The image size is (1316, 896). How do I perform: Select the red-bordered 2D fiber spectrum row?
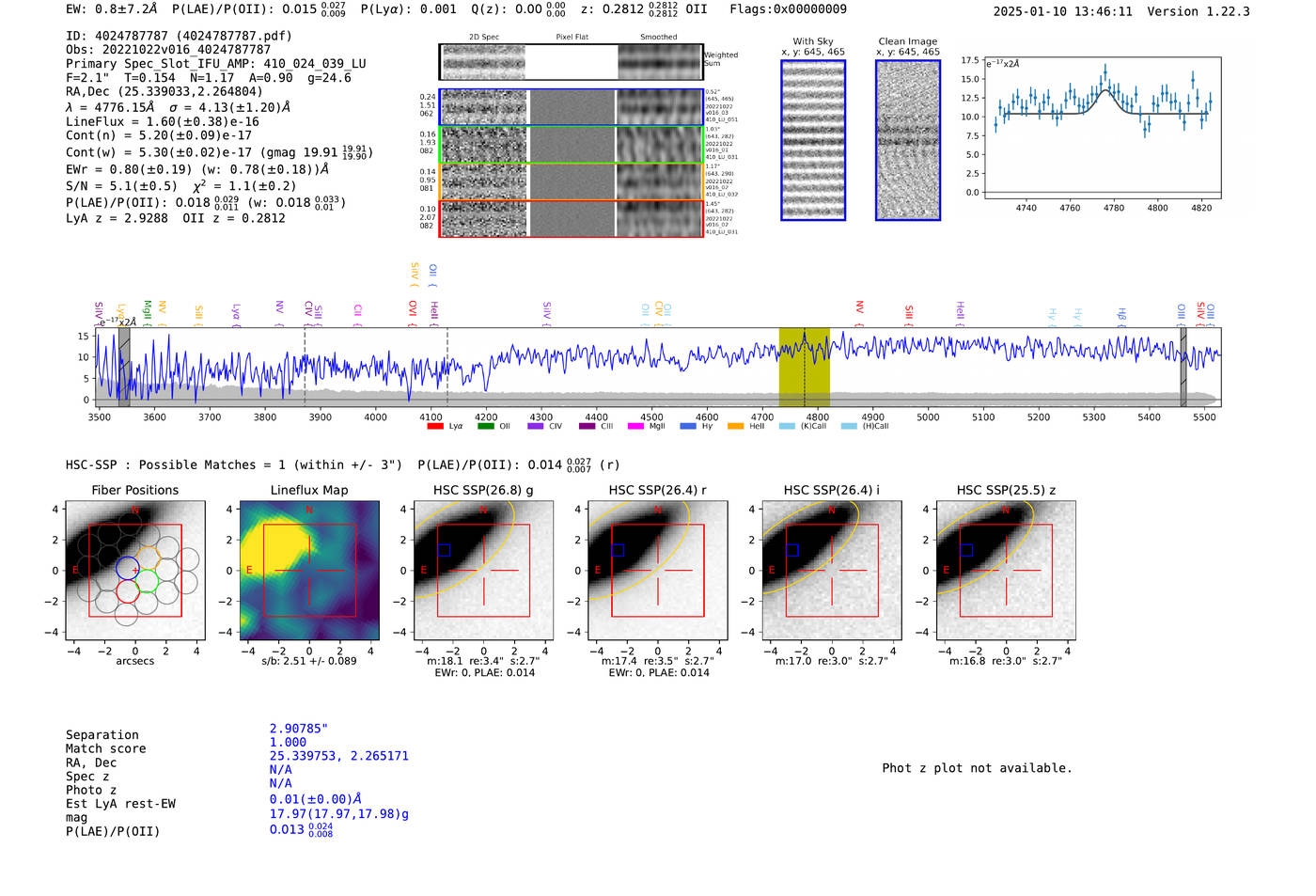pyautogui.click(x=571, y=218)
